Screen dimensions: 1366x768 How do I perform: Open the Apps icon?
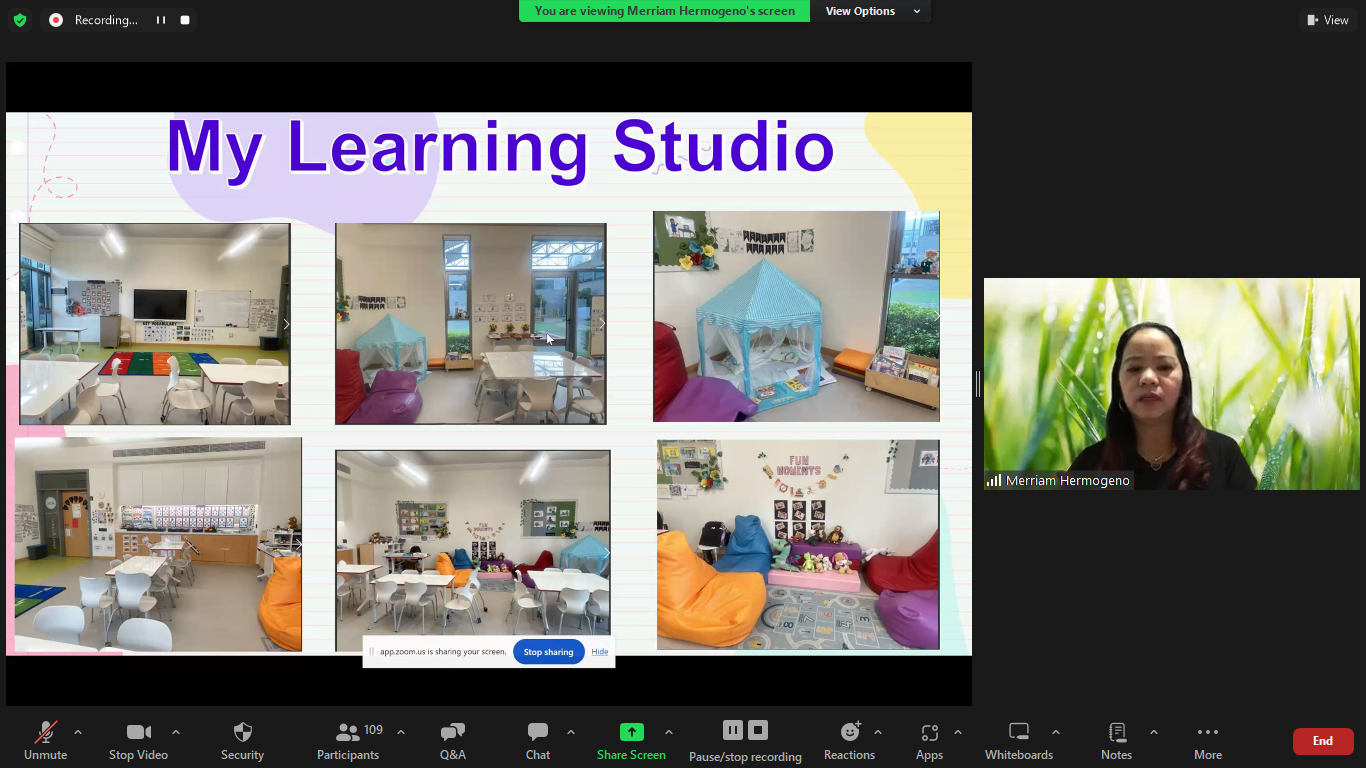pyautogui.click(x=929, y=740)
